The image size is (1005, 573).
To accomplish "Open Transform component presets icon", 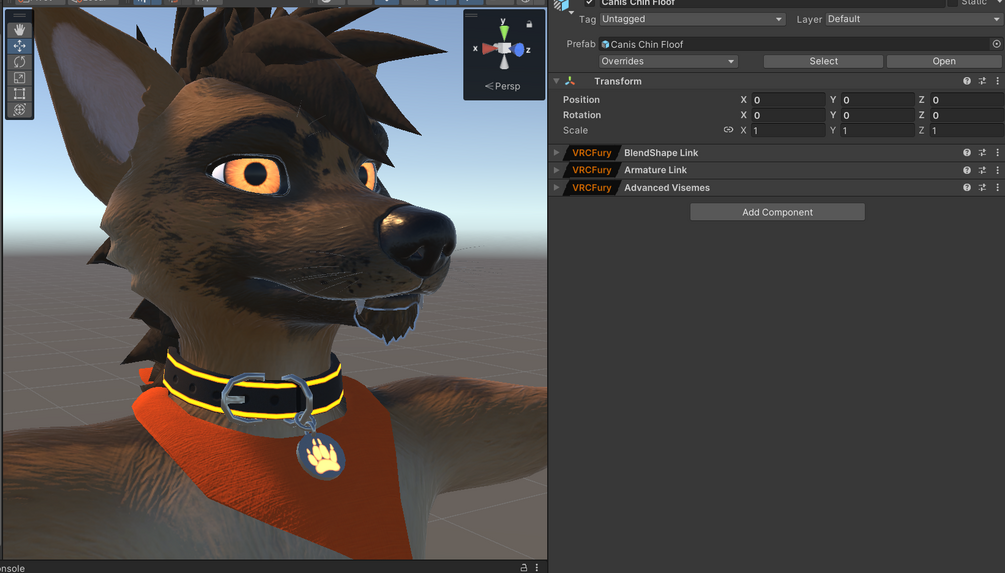I will [x=982, y=81].
